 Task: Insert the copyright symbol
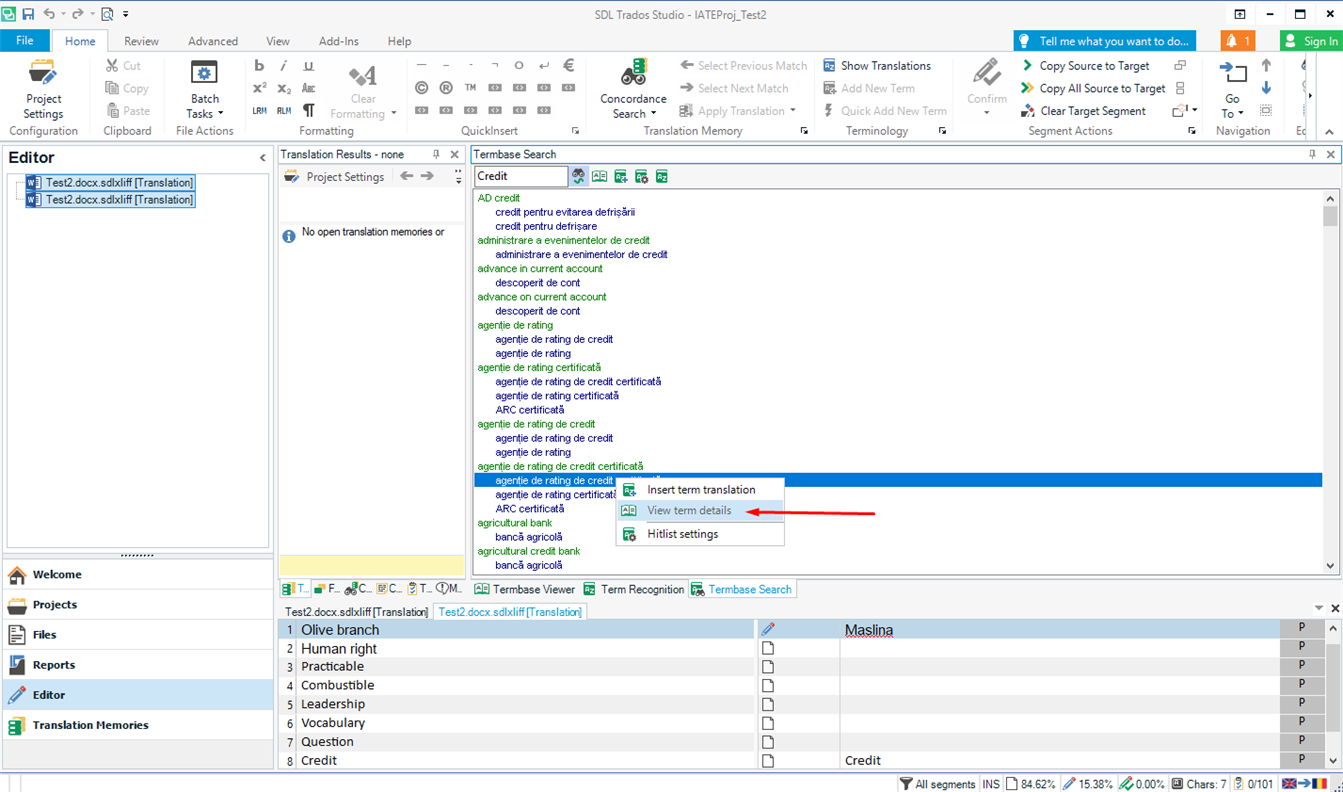[x=421, y=88]
